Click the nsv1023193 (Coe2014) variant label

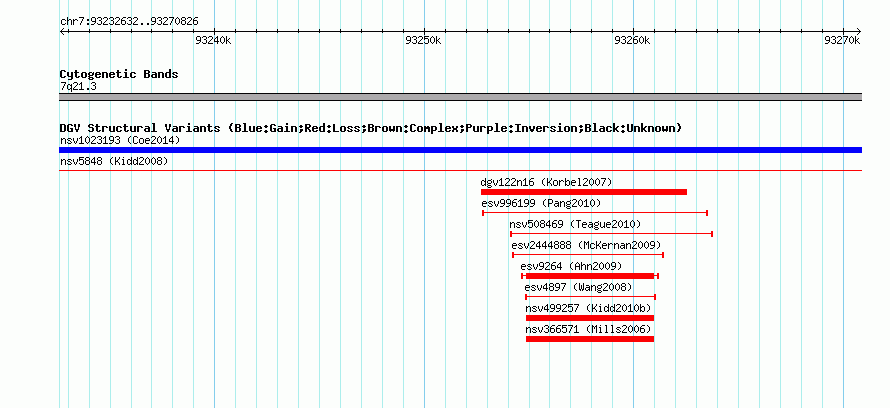120,140
